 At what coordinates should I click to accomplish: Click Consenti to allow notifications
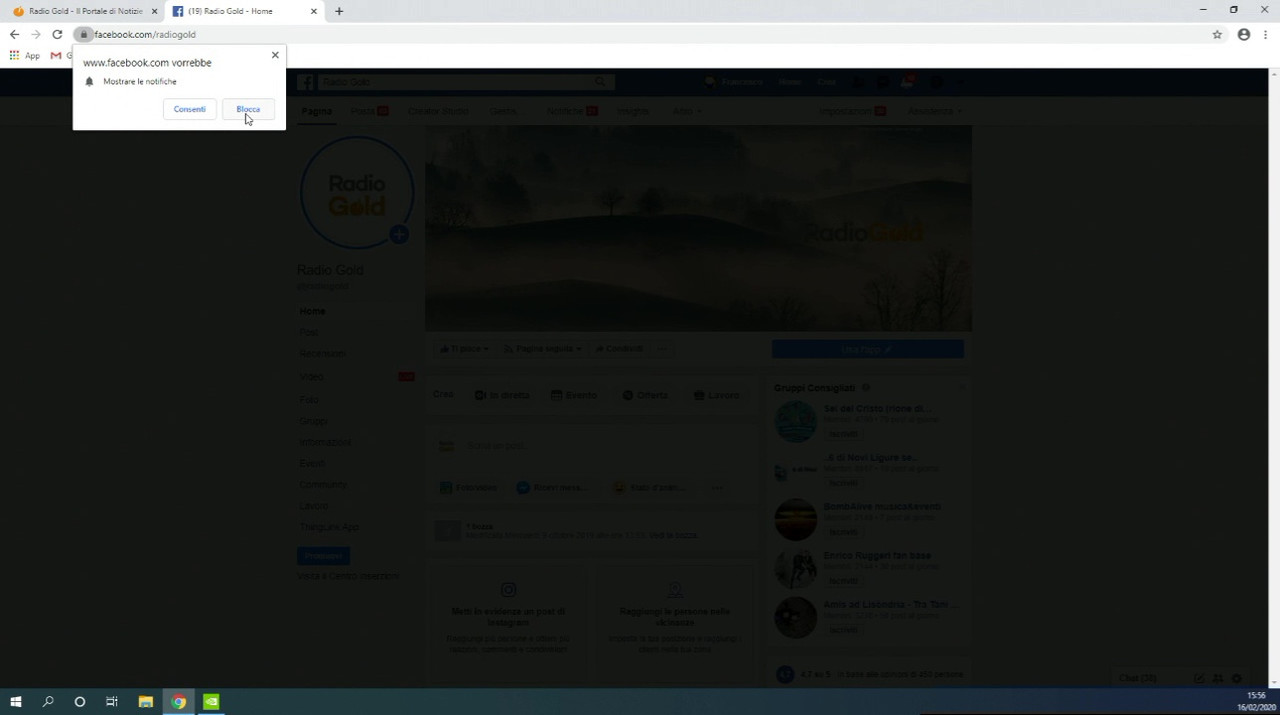[189, 109]
